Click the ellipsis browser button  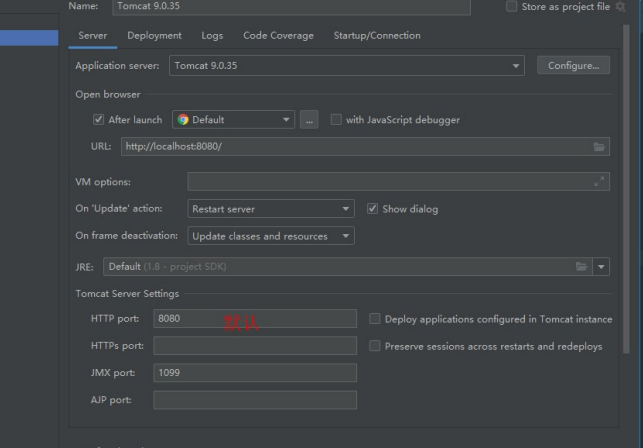pyautogui.click(x=309, y=120)
